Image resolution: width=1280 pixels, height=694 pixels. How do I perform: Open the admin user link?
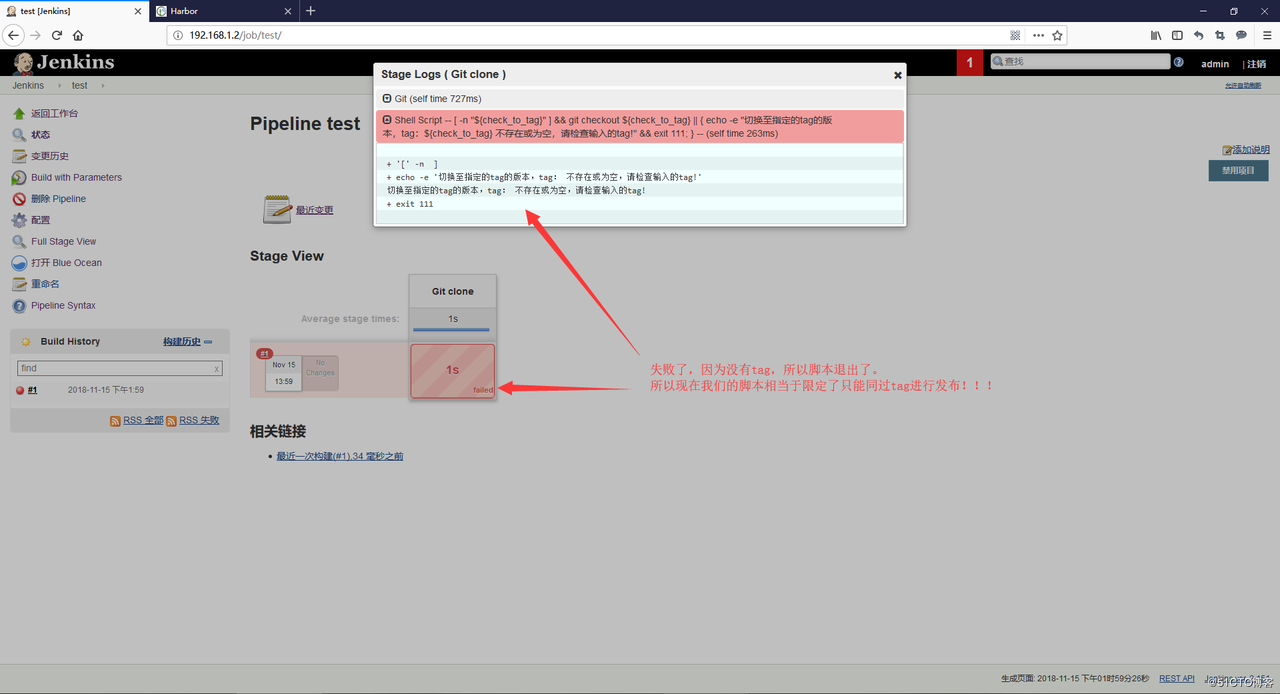(x=1215, y=64)
